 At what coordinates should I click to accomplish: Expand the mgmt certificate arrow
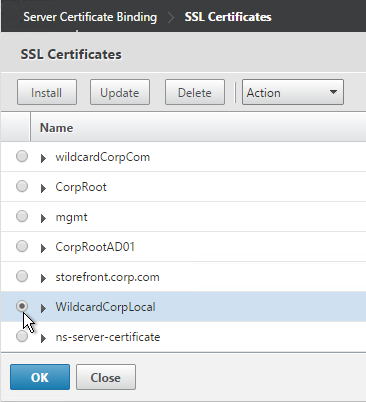pos(43,218)
